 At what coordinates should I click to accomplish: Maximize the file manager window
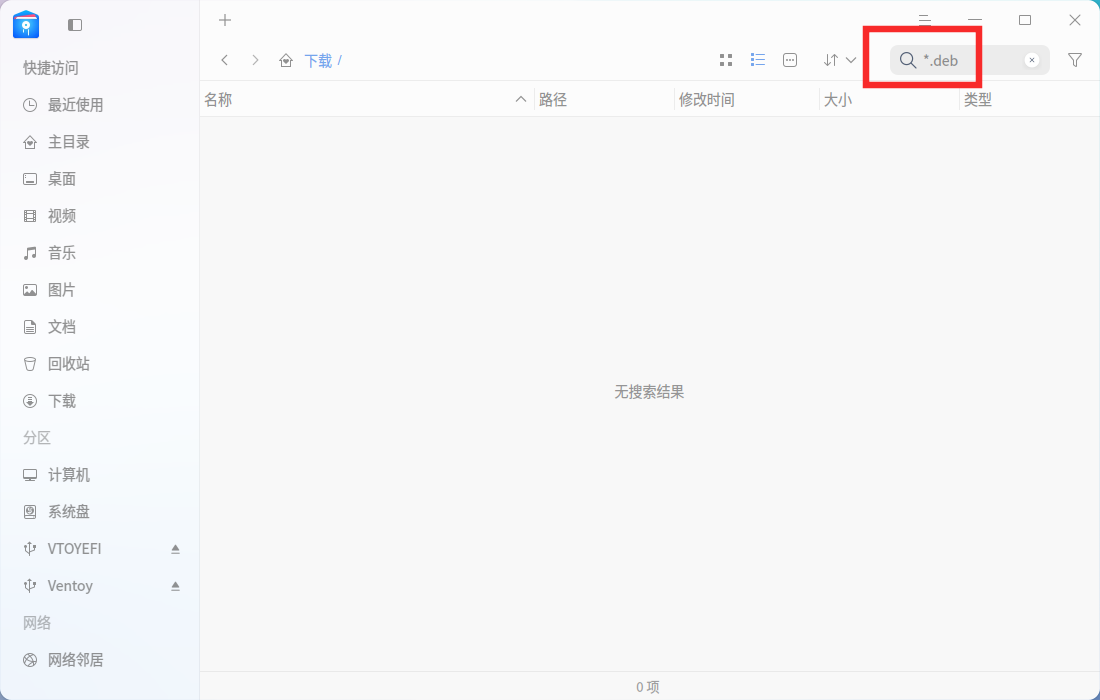click(1025, 20)
